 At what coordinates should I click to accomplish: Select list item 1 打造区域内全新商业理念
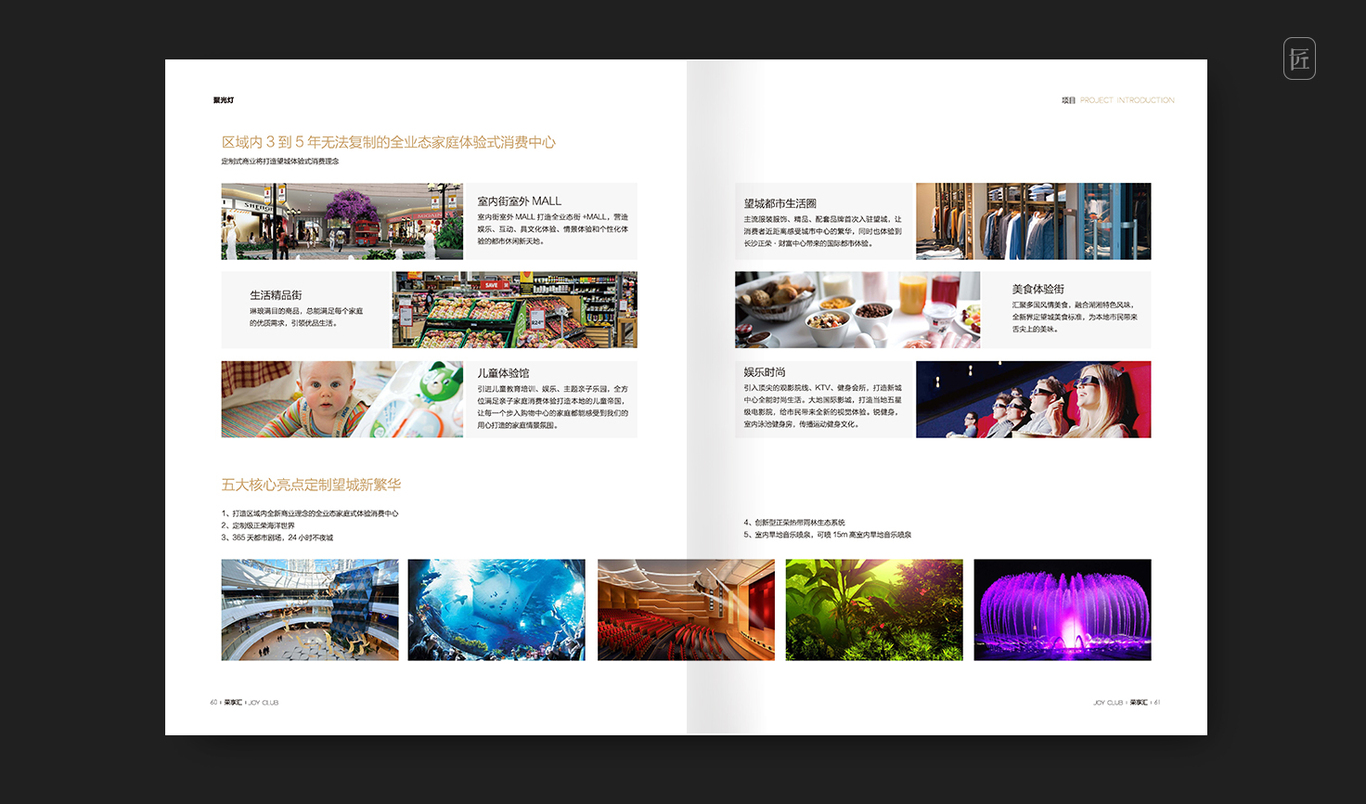[310, 513]
